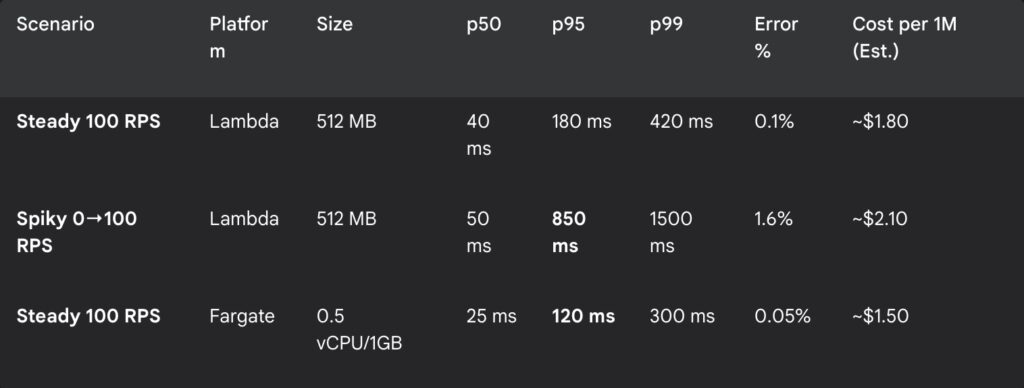Screen dimensions: 1024x388
Task: Select the p99 column header
Action: point(666,25)
